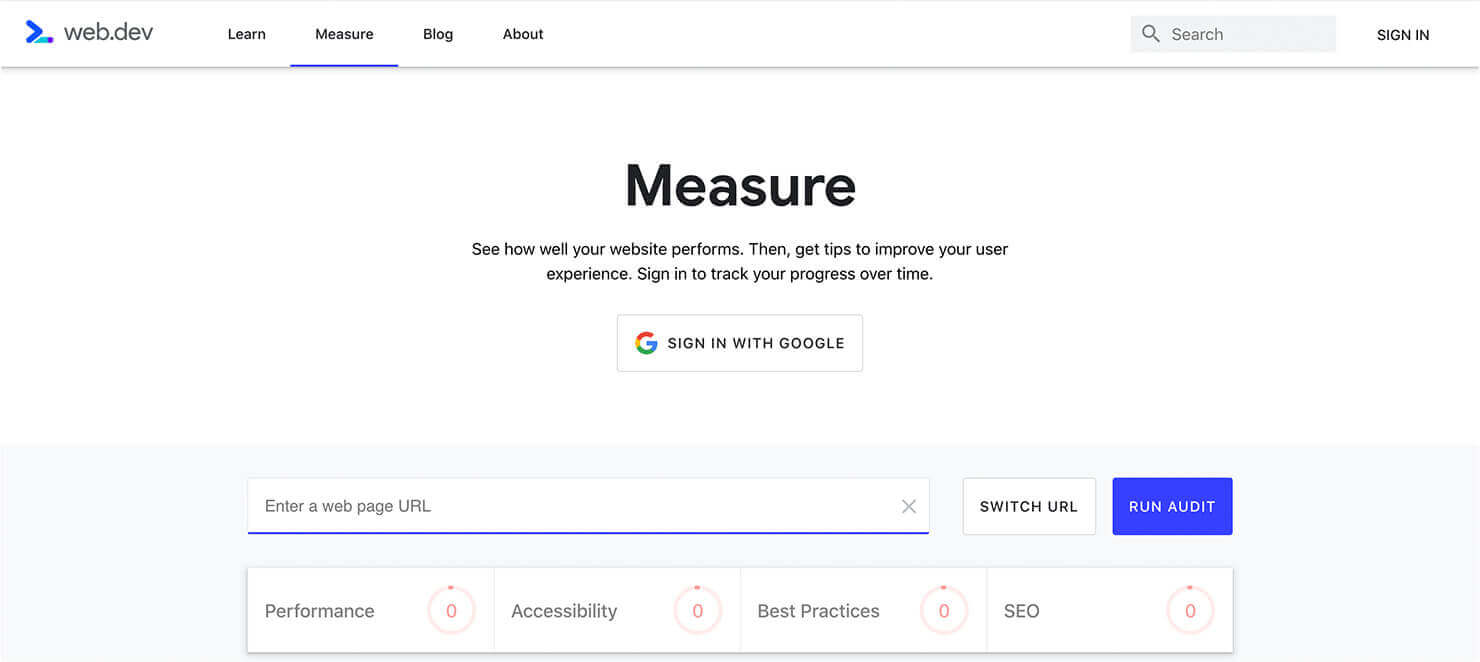The width and height of the screenshot is (1480, 662).
Task: Select the Performance category label
Action: click(x=320, y=611)
